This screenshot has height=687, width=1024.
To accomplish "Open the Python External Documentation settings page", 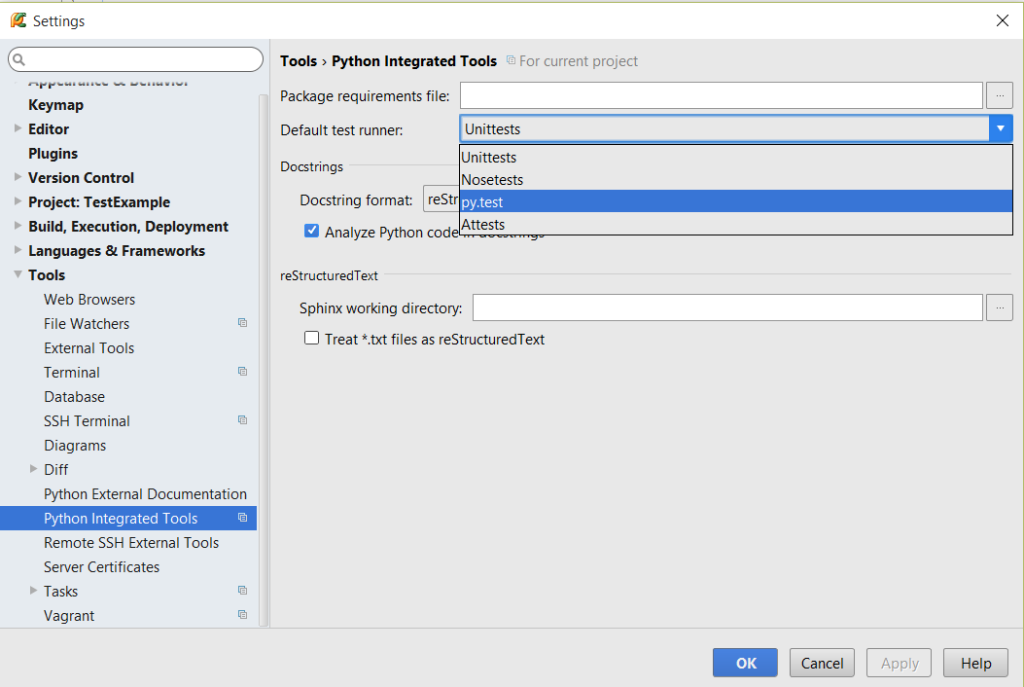I will [x=145, y=494].
